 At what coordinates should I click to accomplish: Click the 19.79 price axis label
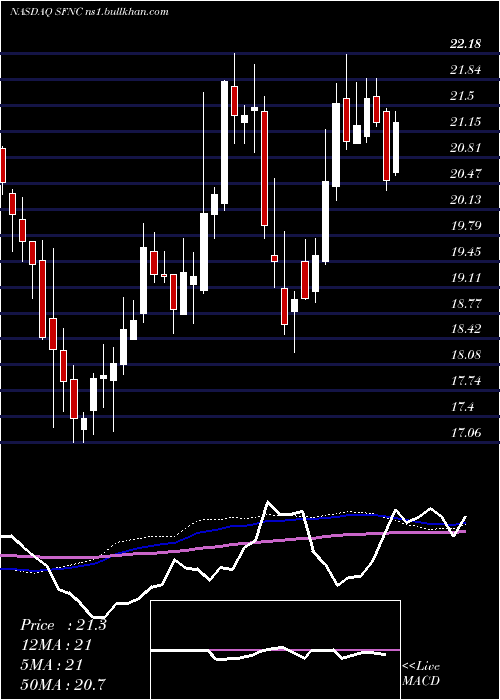tap(466, 225)
